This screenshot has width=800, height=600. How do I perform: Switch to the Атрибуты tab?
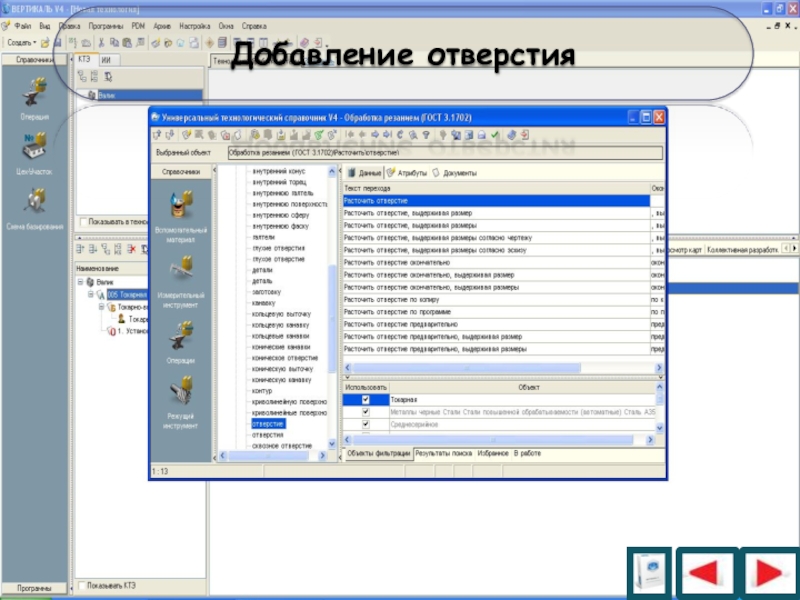[407, 173]
